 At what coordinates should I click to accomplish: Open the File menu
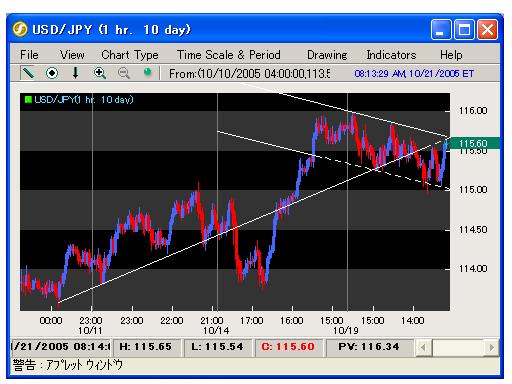[x=29, y=55]
